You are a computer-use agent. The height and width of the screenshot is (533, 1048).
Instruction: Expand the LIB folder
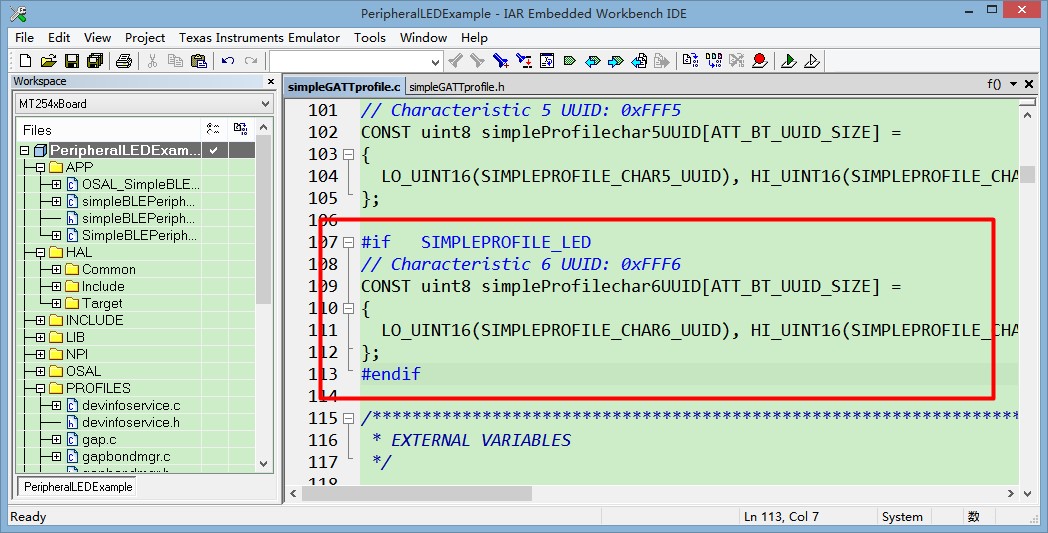click(40, 337)
